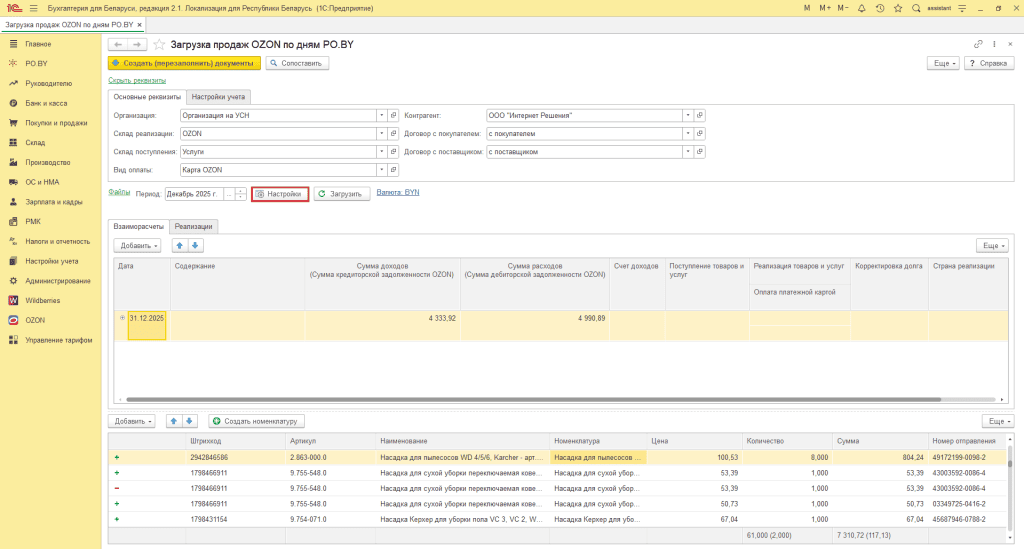The height and width of the screenshot is (549, 1024).
Task: Open the top-right Еще menu
Action: pos(944,63)
